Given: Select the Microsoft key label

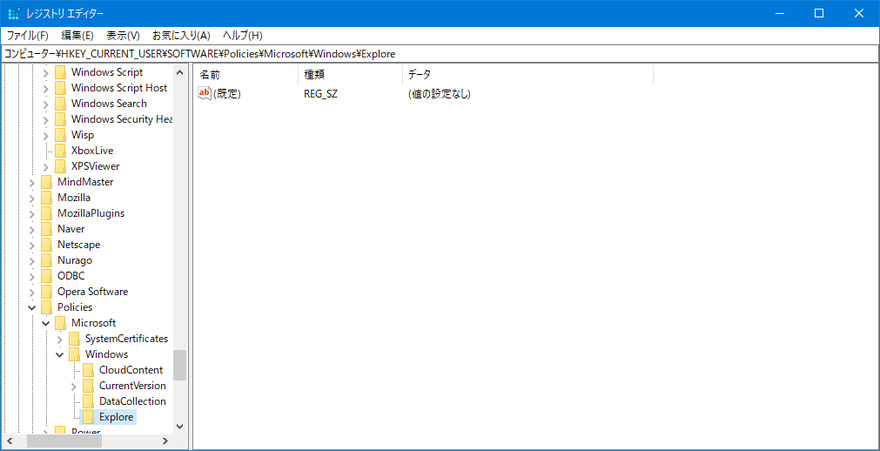Looking at the screenshot, I should [x=94, y=324].
